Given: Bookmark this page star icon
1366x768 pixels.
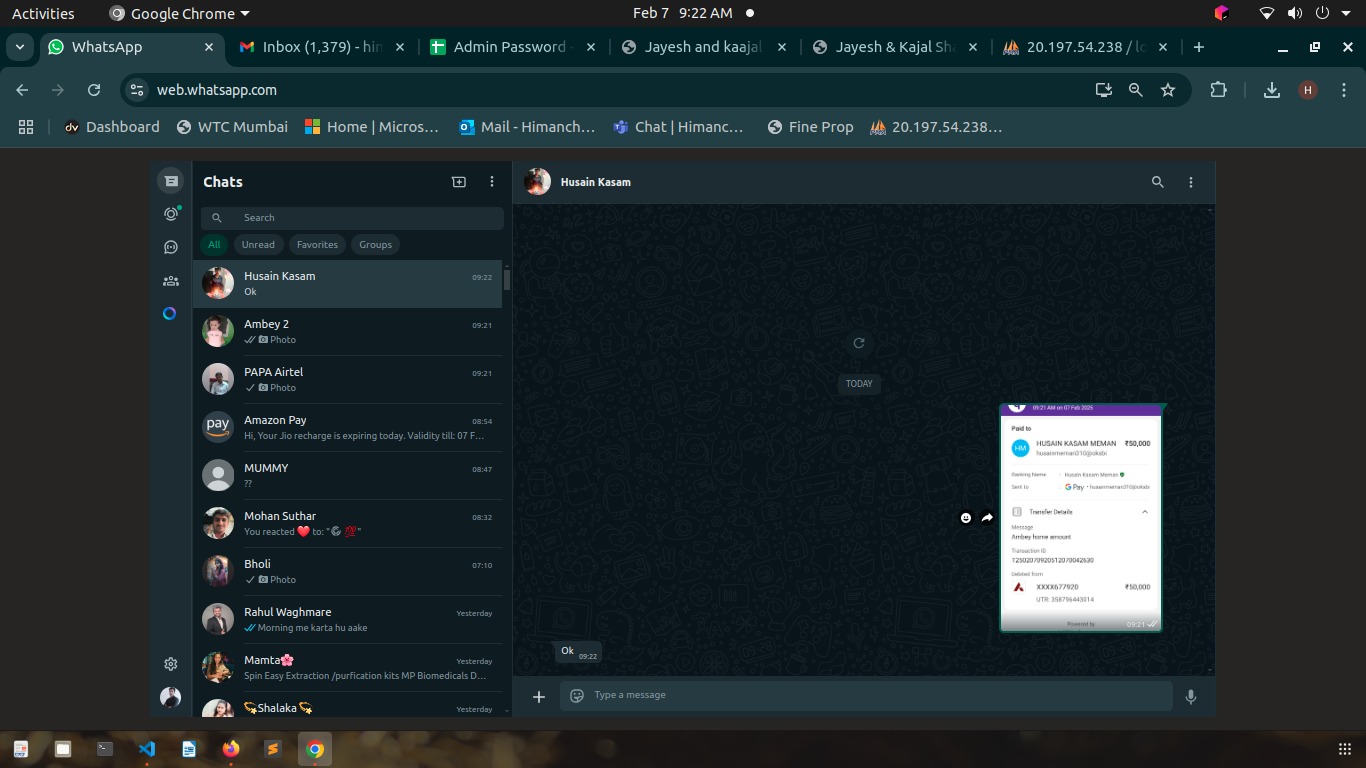Looking at the screenshot, I should point(1168,90).
